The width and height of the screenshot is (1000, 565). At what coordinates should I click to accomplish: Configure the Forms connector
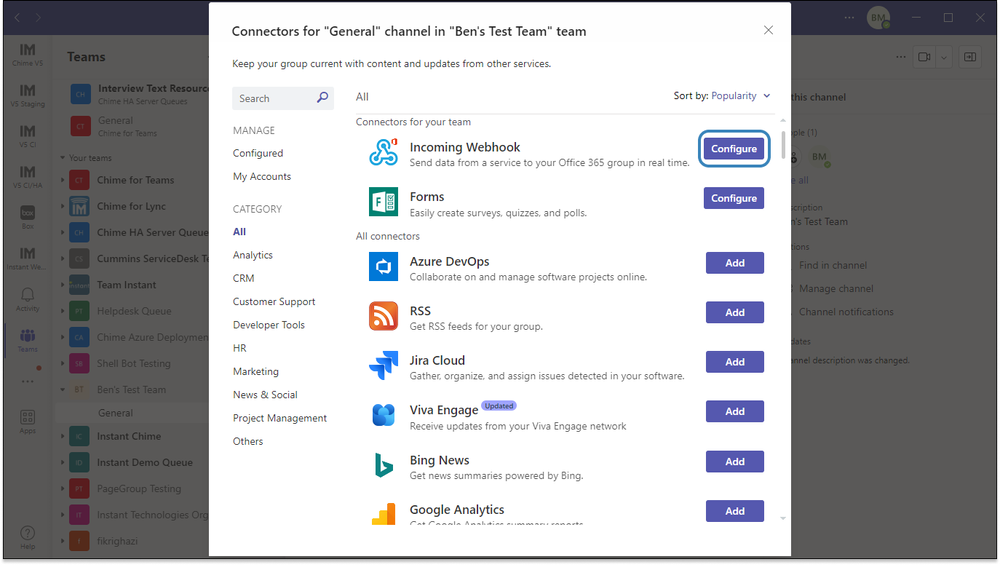[733, 198]
